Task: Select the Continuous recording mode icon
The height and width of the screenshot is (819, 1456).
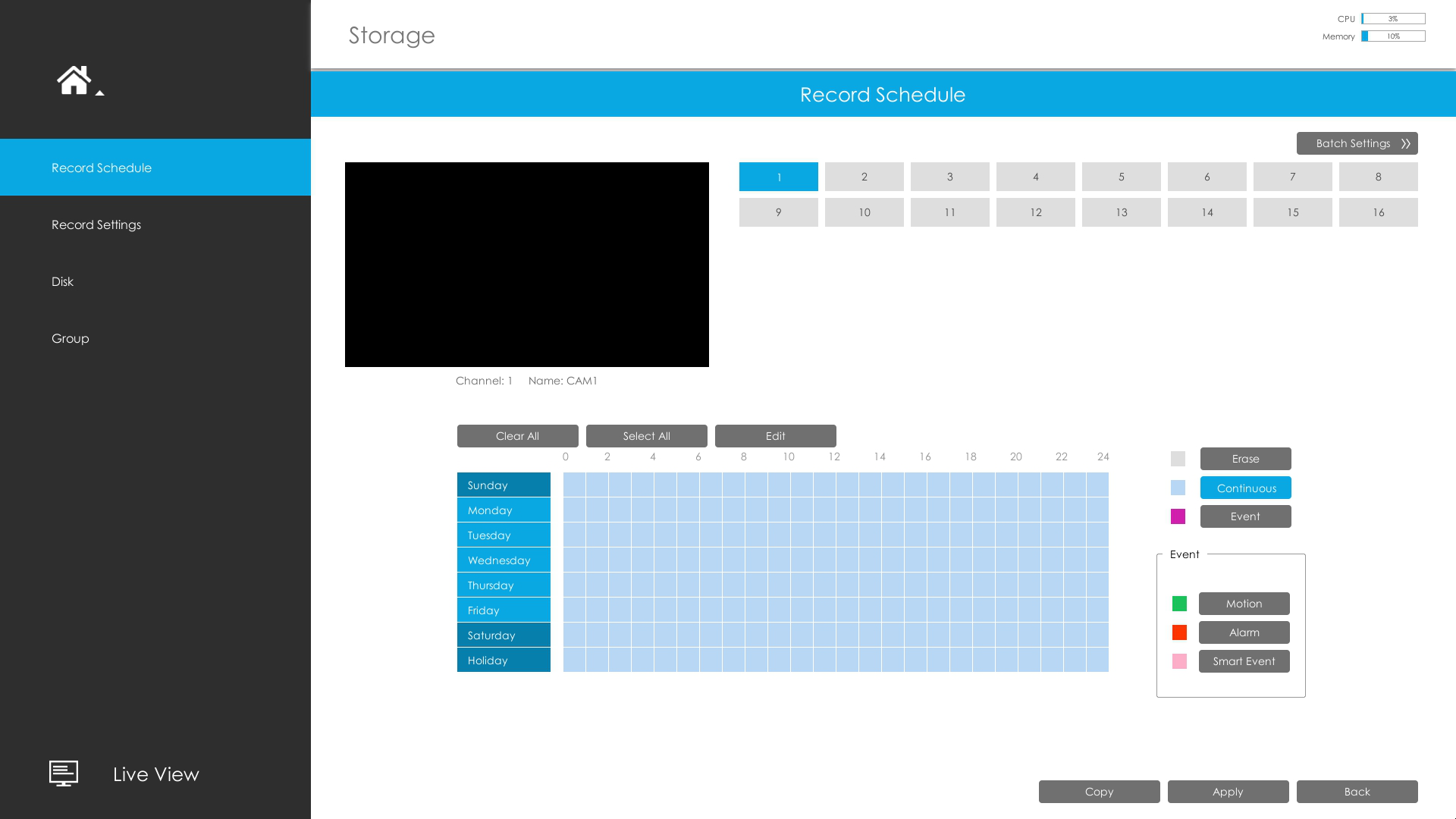Action: point(1178,487)
